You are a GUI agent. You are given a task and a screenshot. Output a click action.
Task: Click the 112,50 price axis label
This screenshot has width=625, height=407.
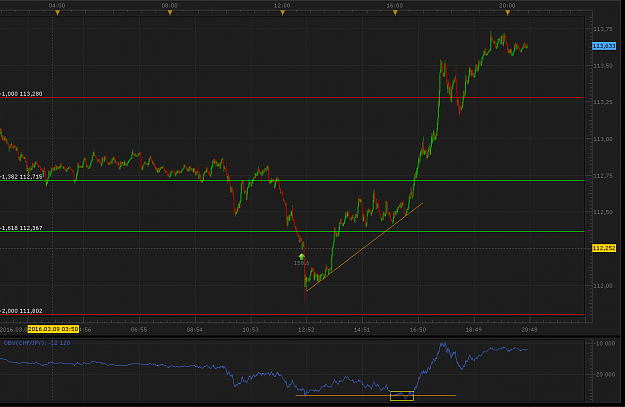point(603,212)
